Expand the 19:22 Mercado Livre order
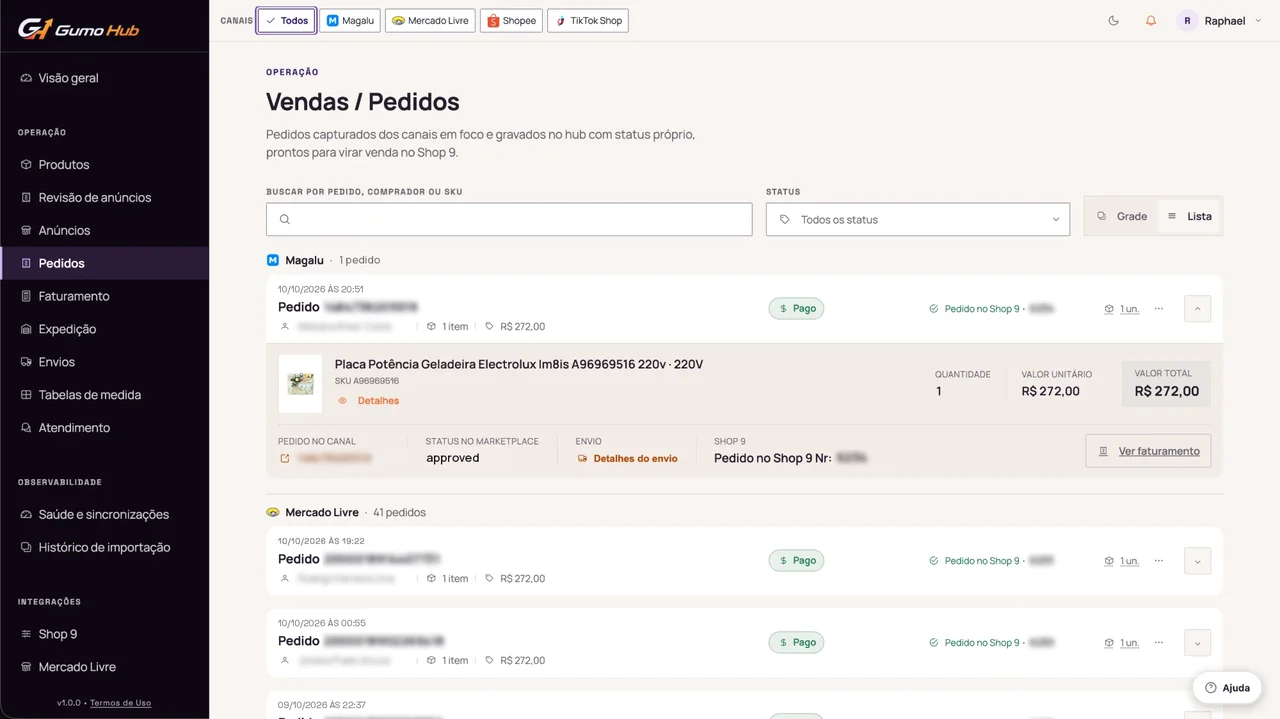 coord(1197,561)
